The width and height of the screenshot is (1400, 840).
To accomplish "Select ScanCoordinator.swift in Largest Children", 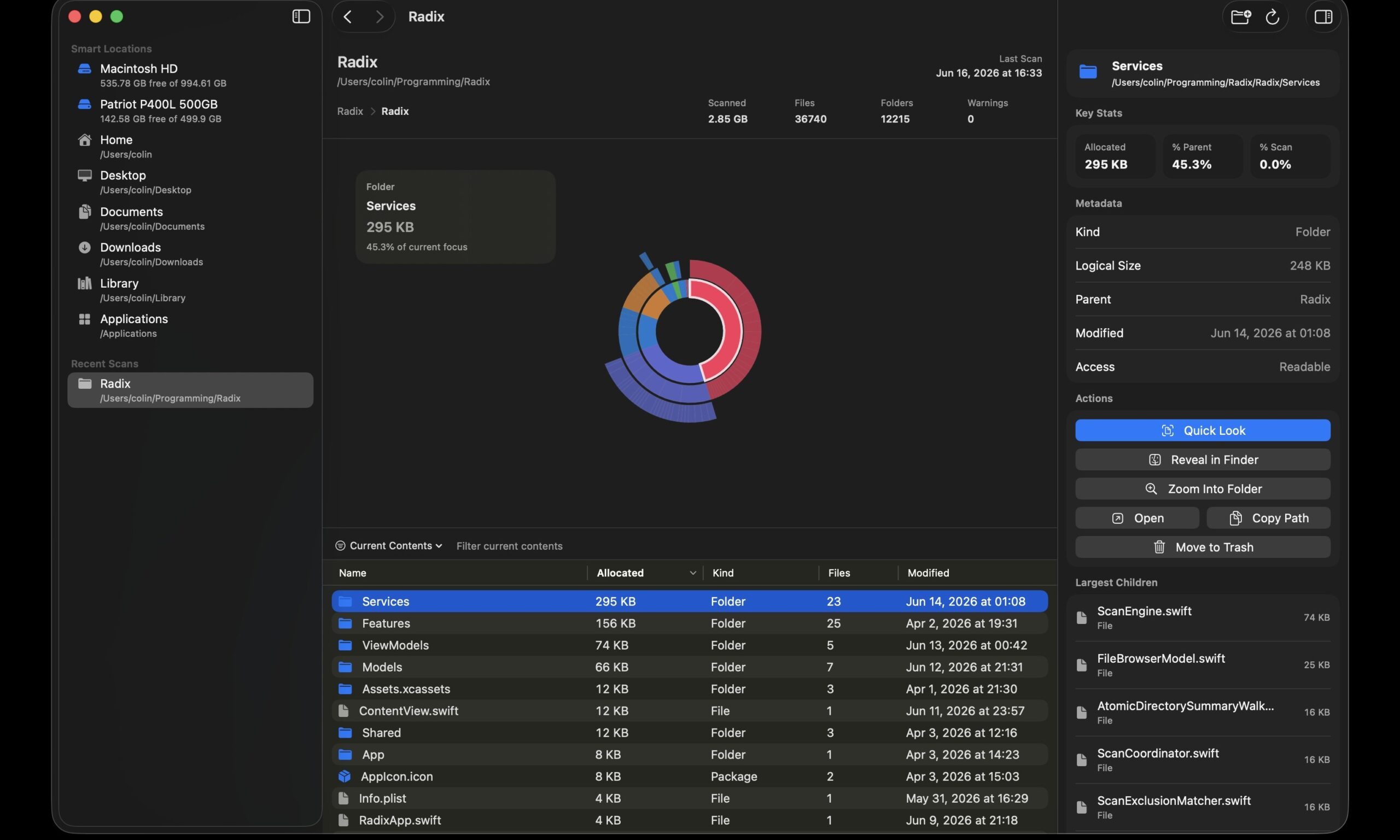I will coord(1203,760).
